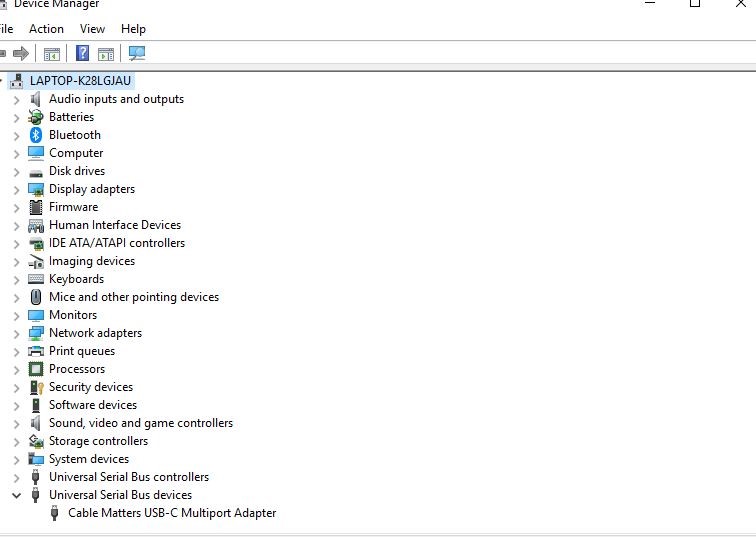Select the Software devices label
The width and height of the screenshot is (756, 537).
pyautogui.click(x=93, y=405)
